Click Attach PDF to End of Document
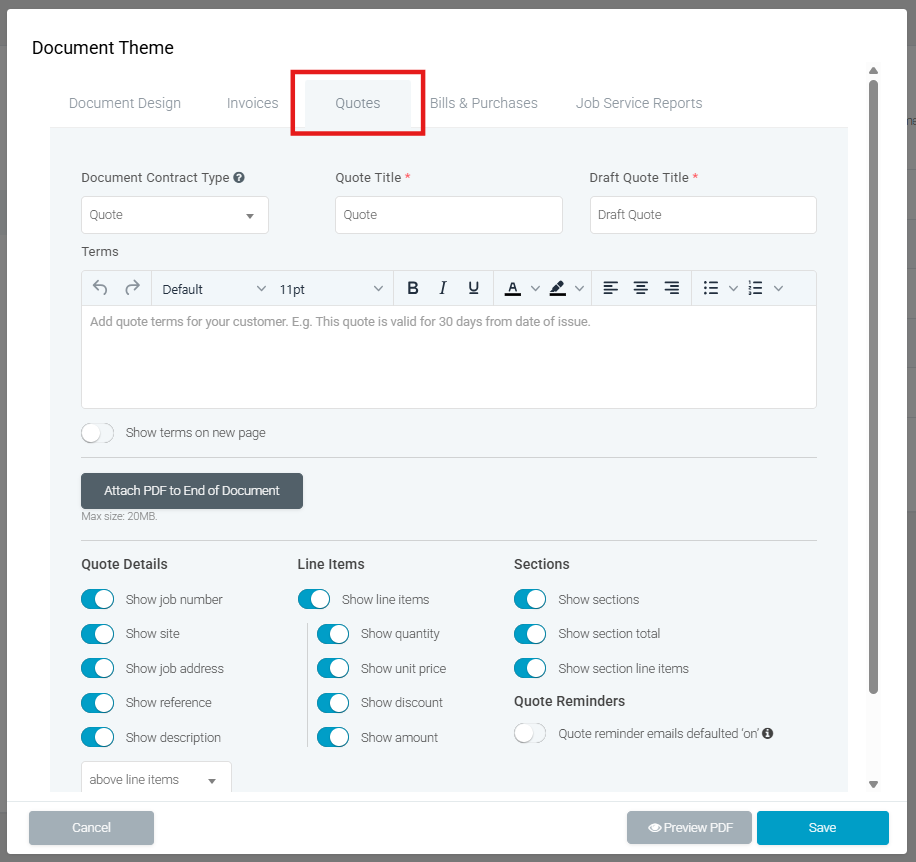 [192, 491]
